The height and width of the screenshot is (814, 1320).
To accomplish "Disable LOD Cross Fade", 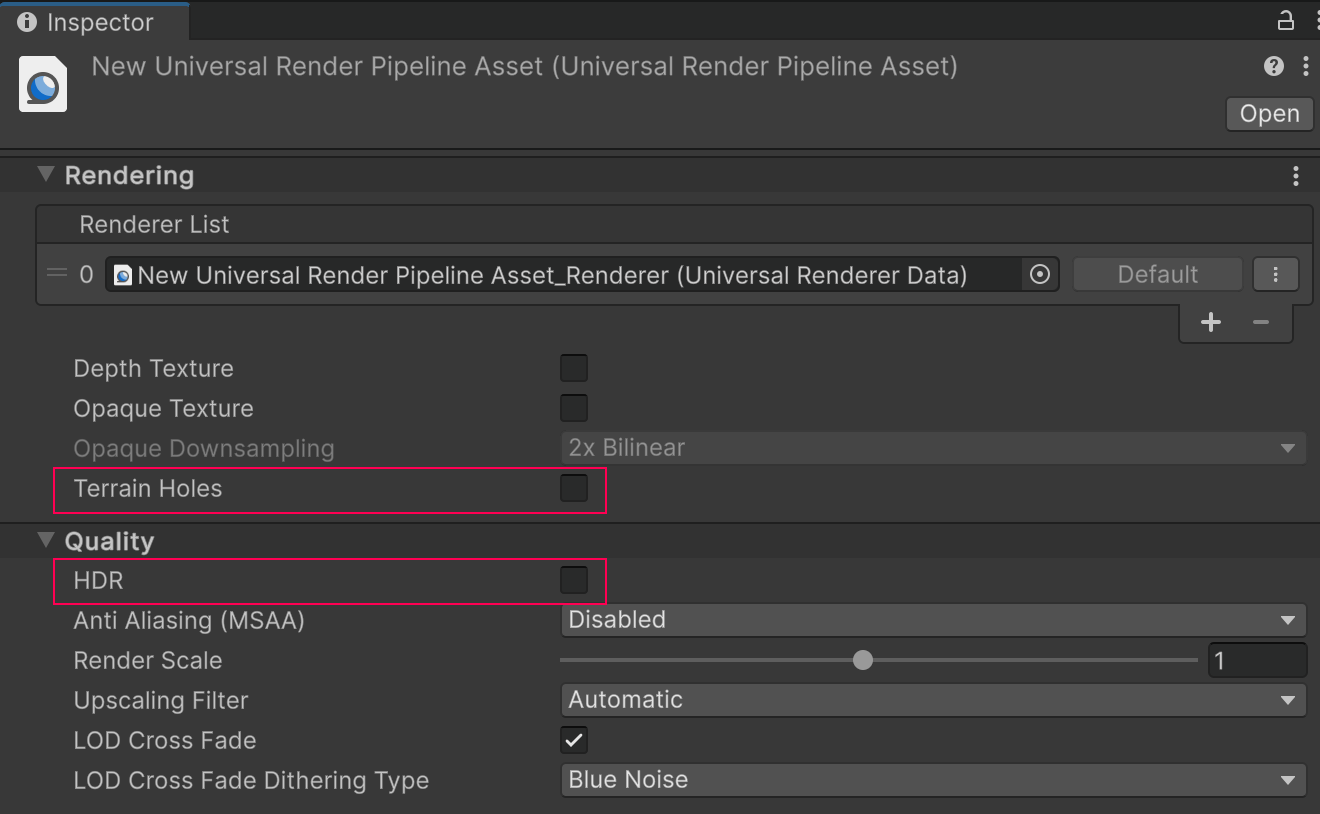I will click(x=574, y=740).
